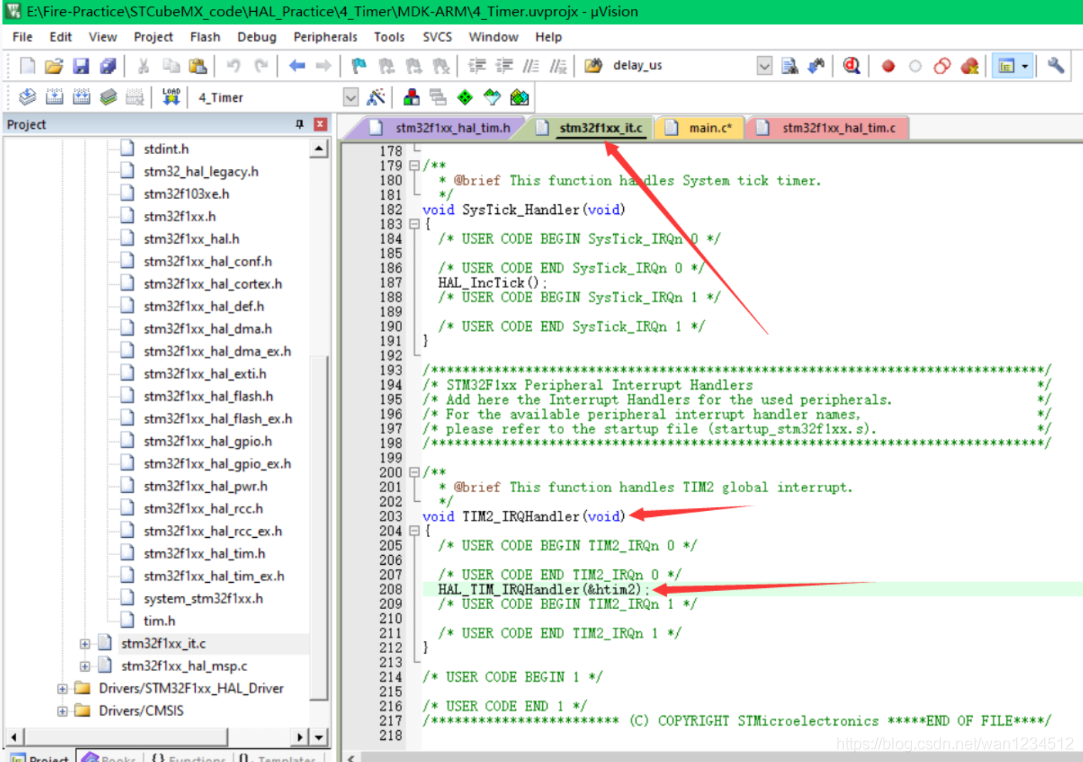Click the Build target toolbar icon

click(x=55, y=97)
